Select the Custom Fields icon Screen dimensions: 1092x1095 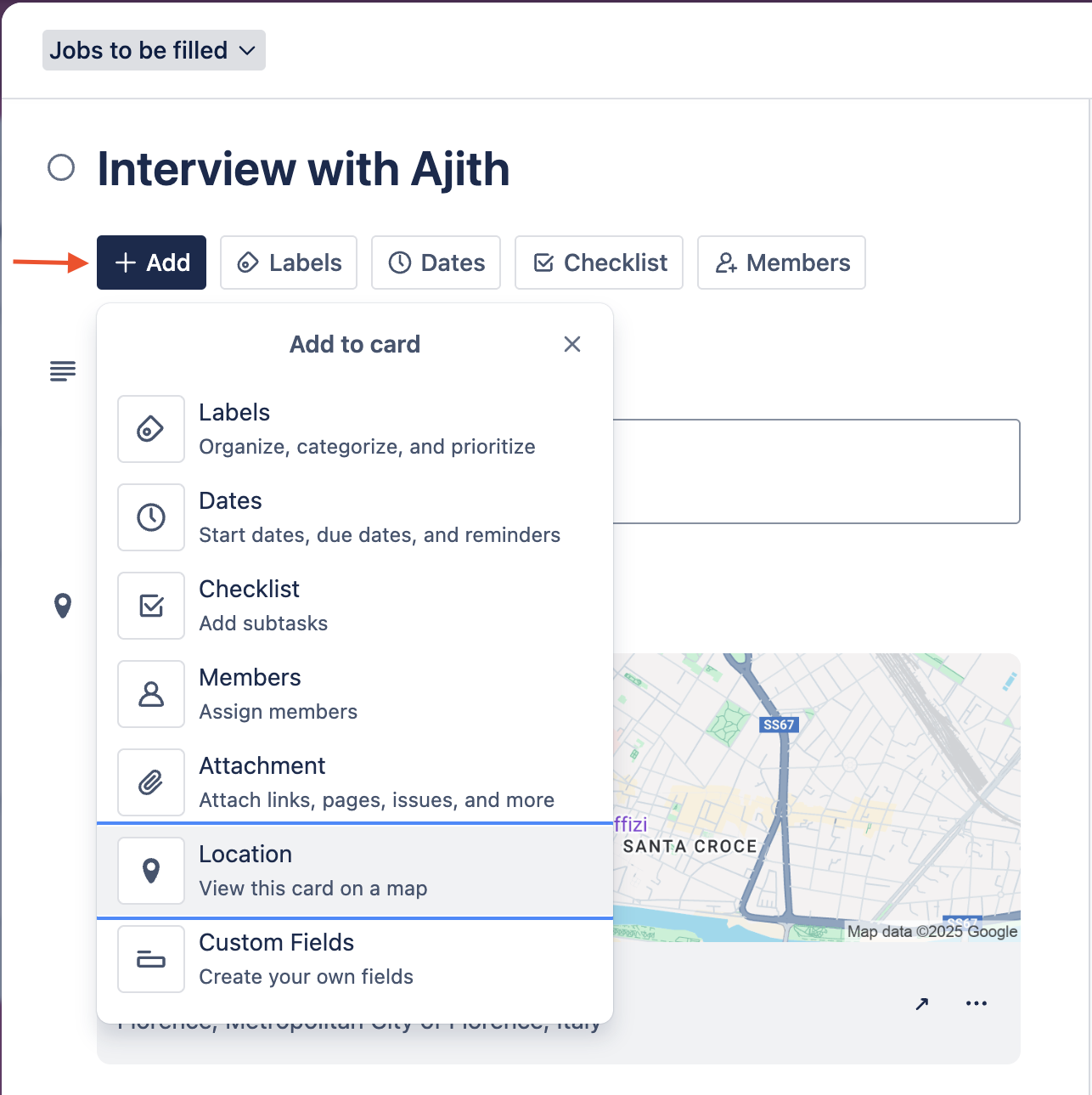tap(150, 959)
